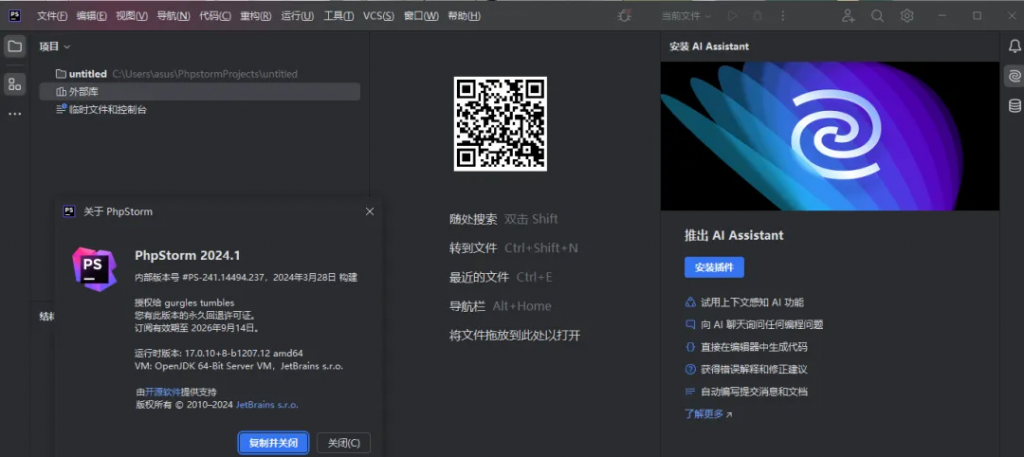This screenshot has width=1024, height=457.
Task: Open the Structure tool window icon
Action: 15,84
